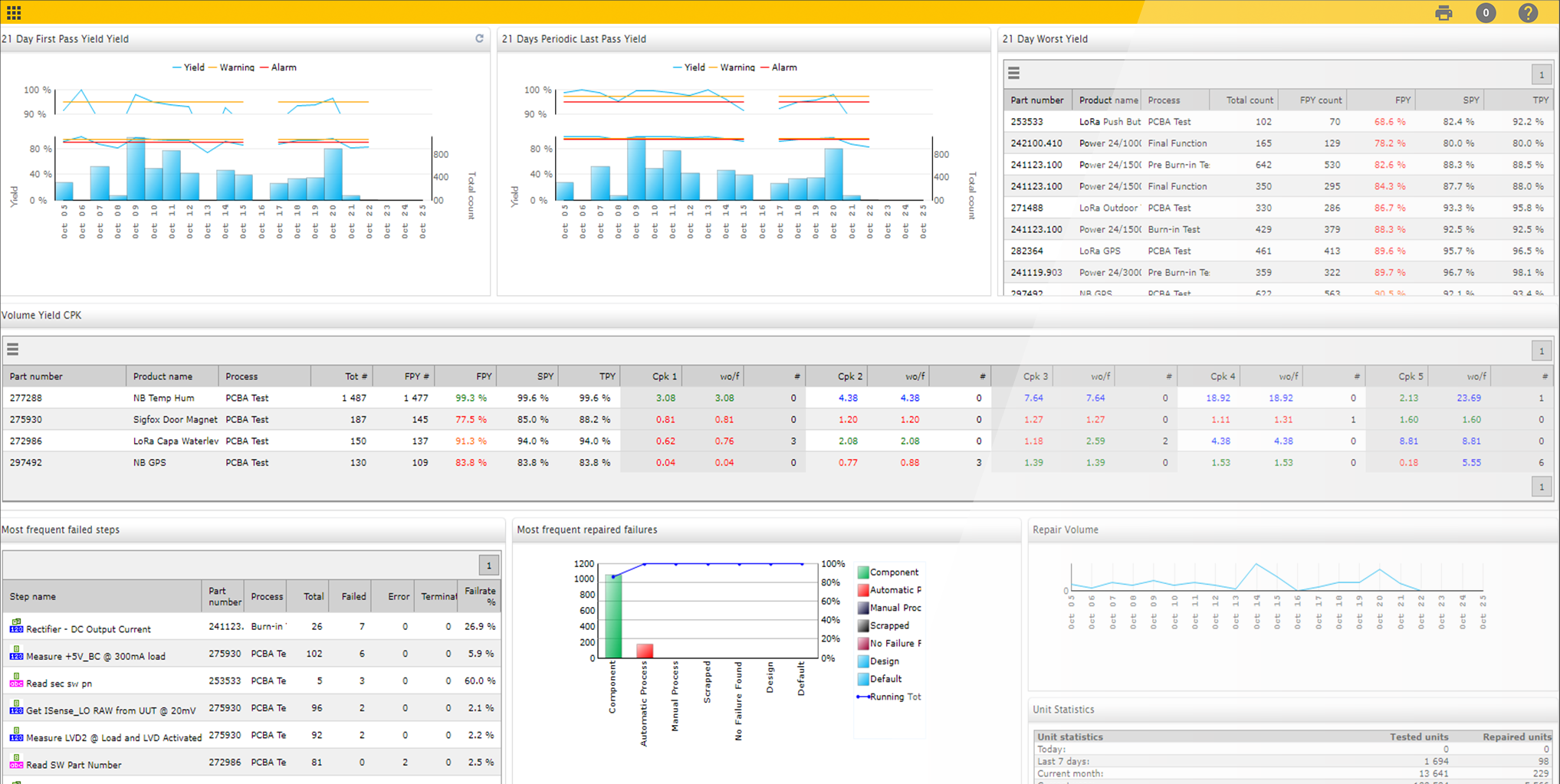Viewport: 1560px width, 784px height.
Task: Toggle Running Total legend entry
Action: 889,697
